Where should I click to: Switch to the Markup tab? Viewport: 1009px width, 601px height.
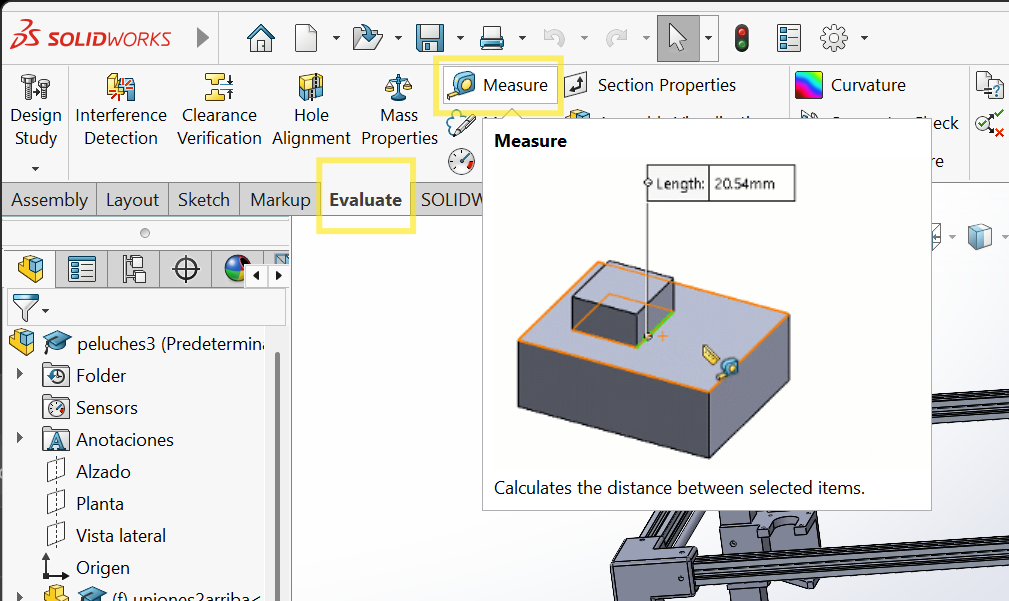(280, 199)
